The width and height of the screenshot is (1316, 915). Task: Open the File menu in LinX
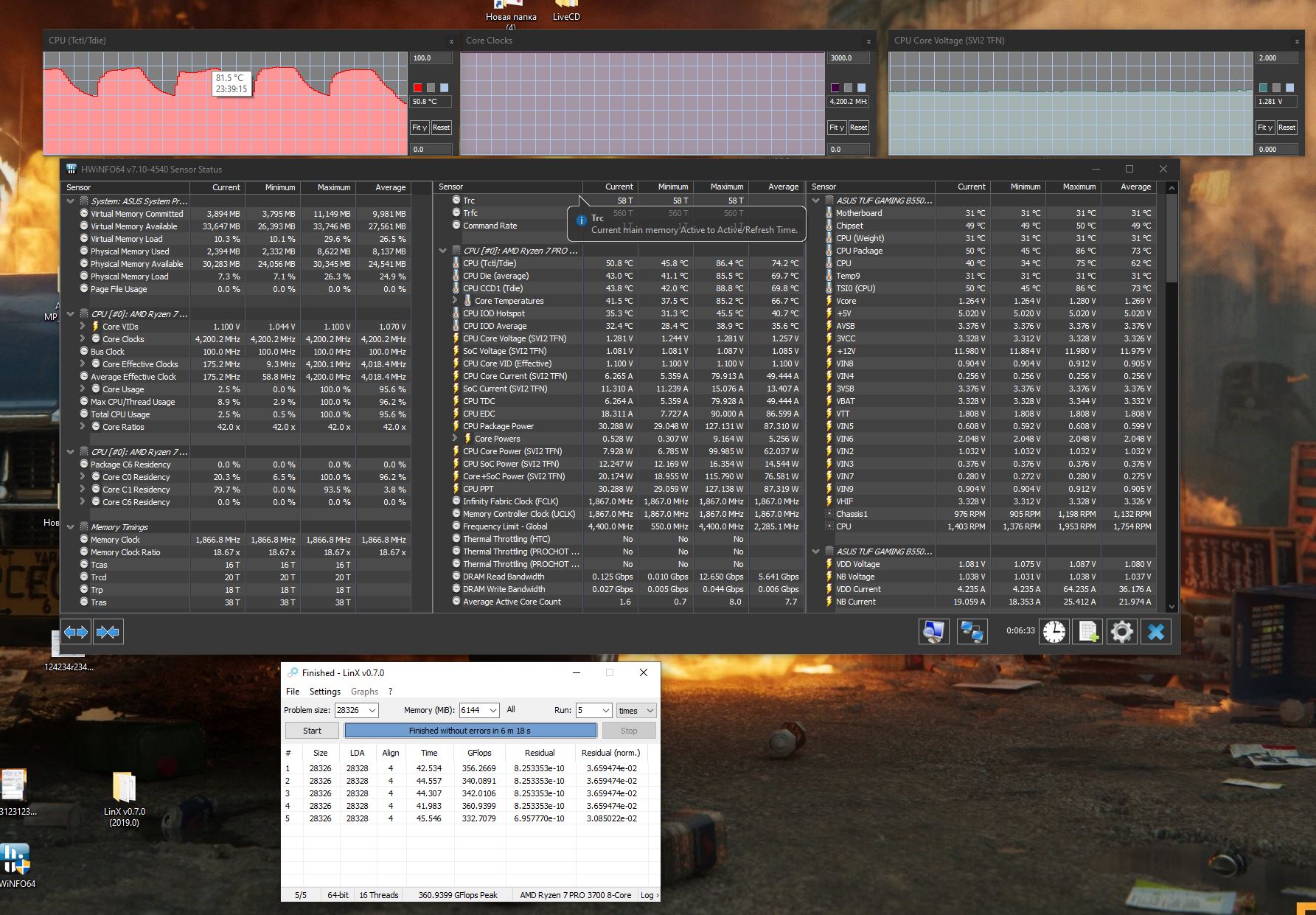tap(293, 691)
